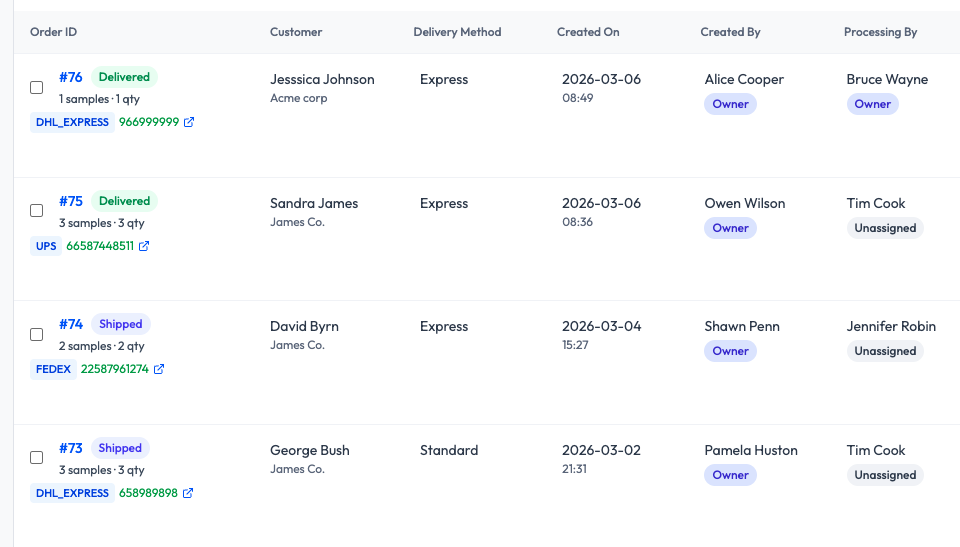Open external link icon for tracking 22587961274
This screenshot has width=960, height=547.
pos(159,369)
